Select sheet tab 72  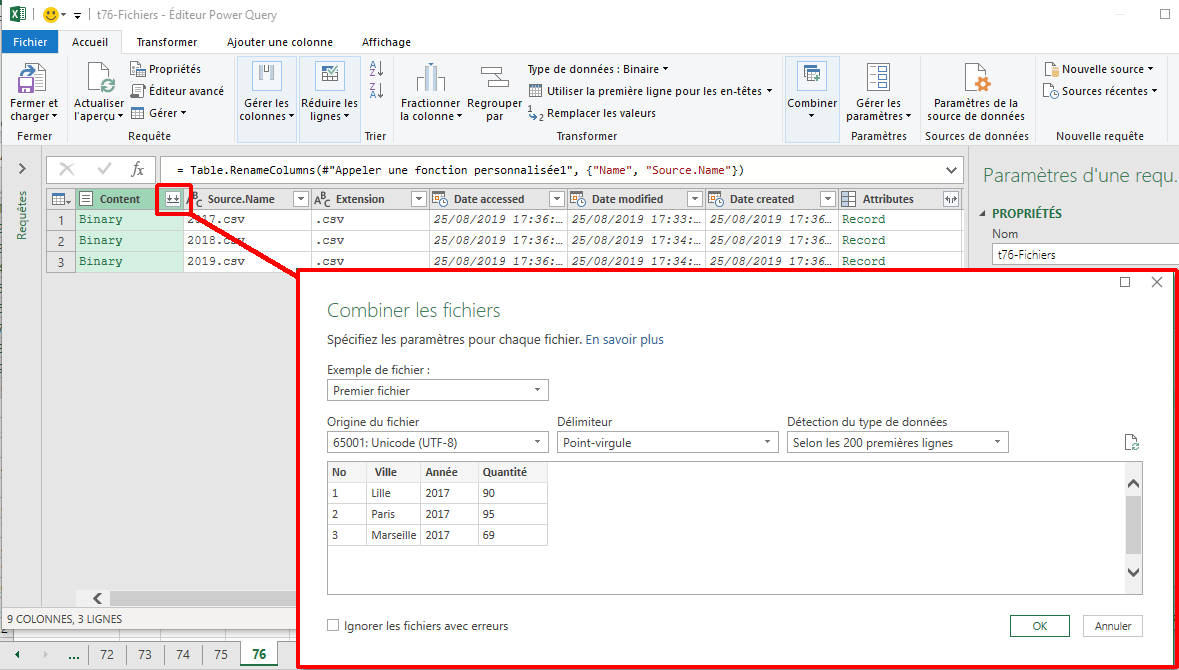(x=107, y=654)
